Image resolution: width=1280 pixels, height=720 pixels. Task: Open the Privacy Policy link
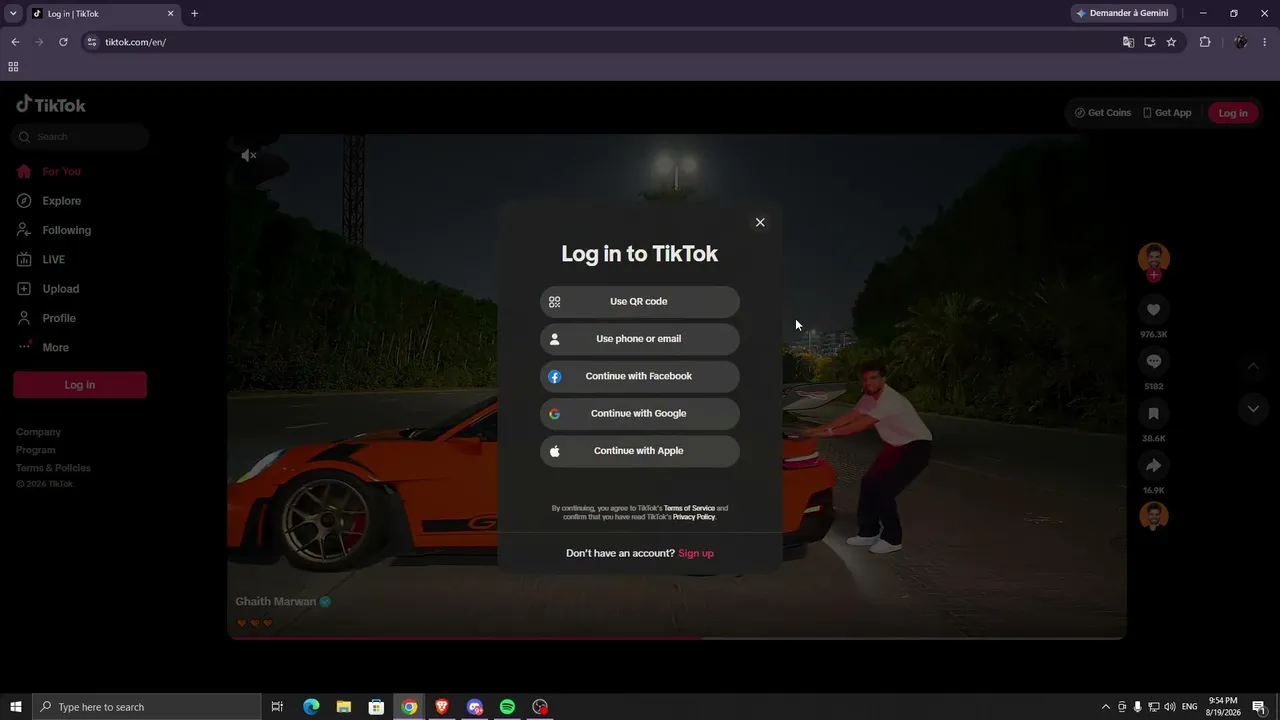694,517
